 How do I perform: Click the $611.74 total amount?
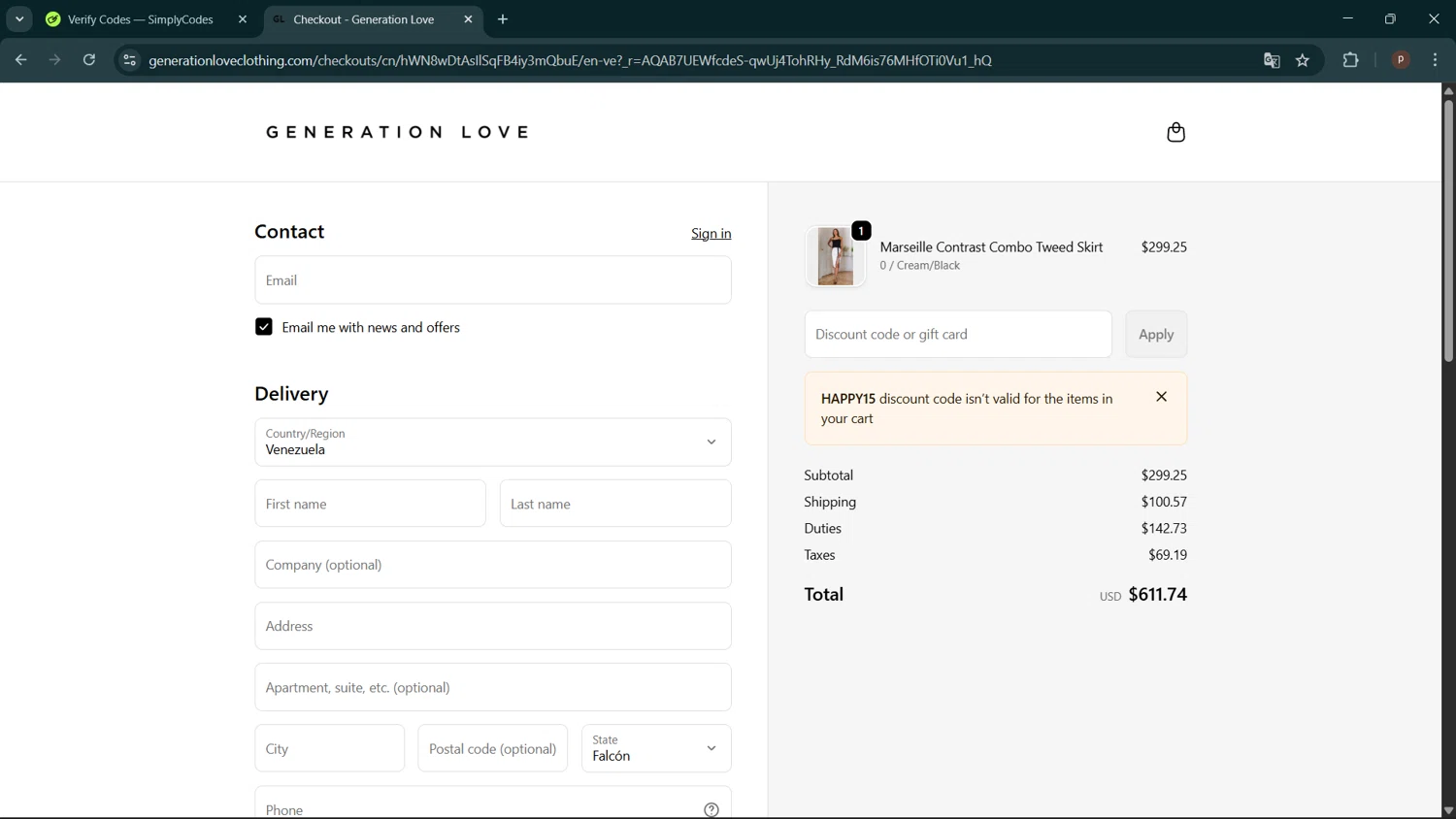(1157, 594)
